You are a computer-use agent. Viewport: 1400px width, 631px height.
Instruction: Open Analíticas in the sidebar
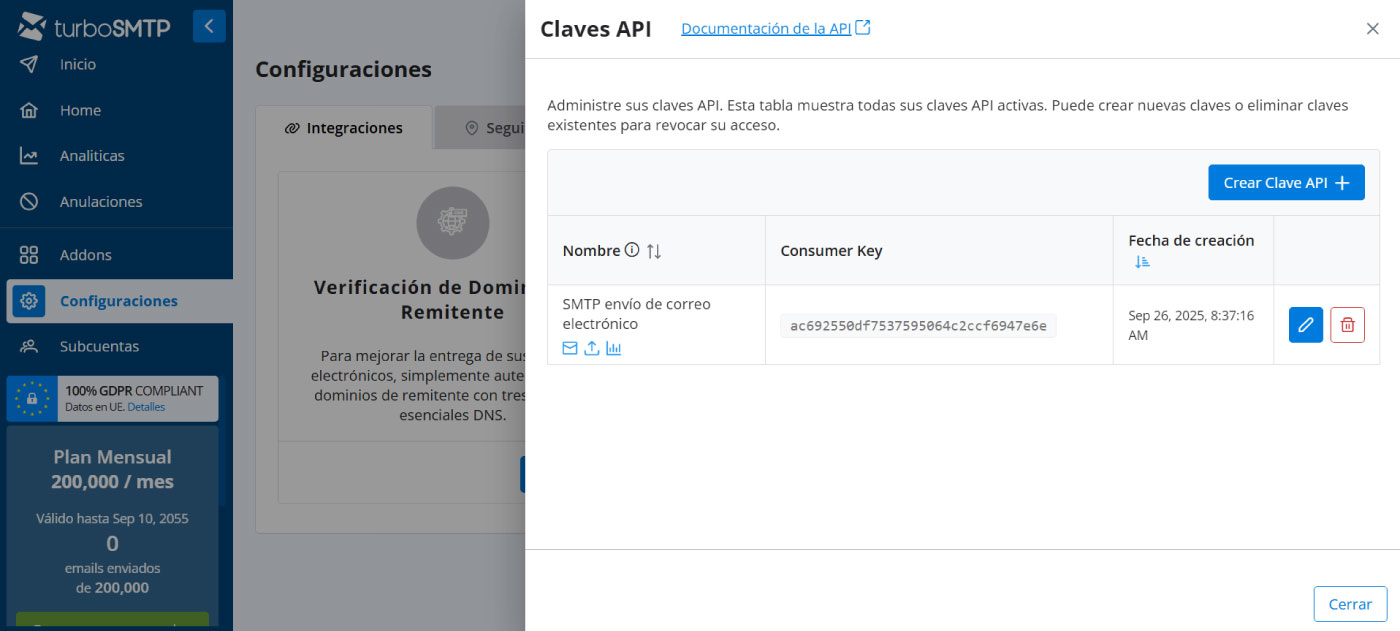[x=92, y=156]
